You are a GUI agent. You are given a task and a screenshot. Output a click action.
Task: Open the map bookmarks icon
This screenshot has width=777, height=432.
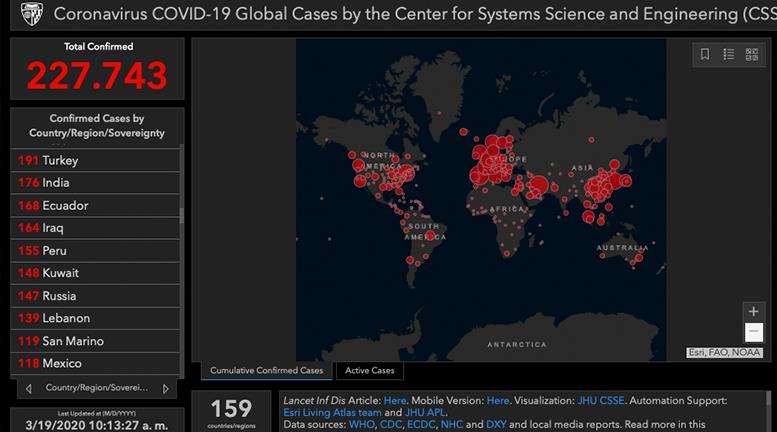705,54
